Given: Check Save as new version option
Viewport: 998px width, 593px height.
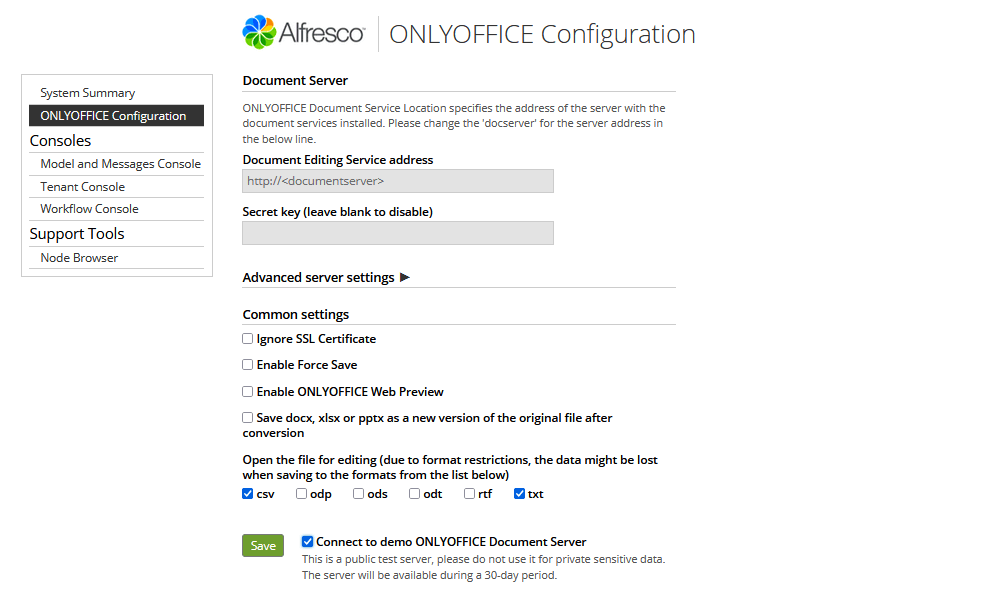Looking at the screenshot, I should coord(248,418).
